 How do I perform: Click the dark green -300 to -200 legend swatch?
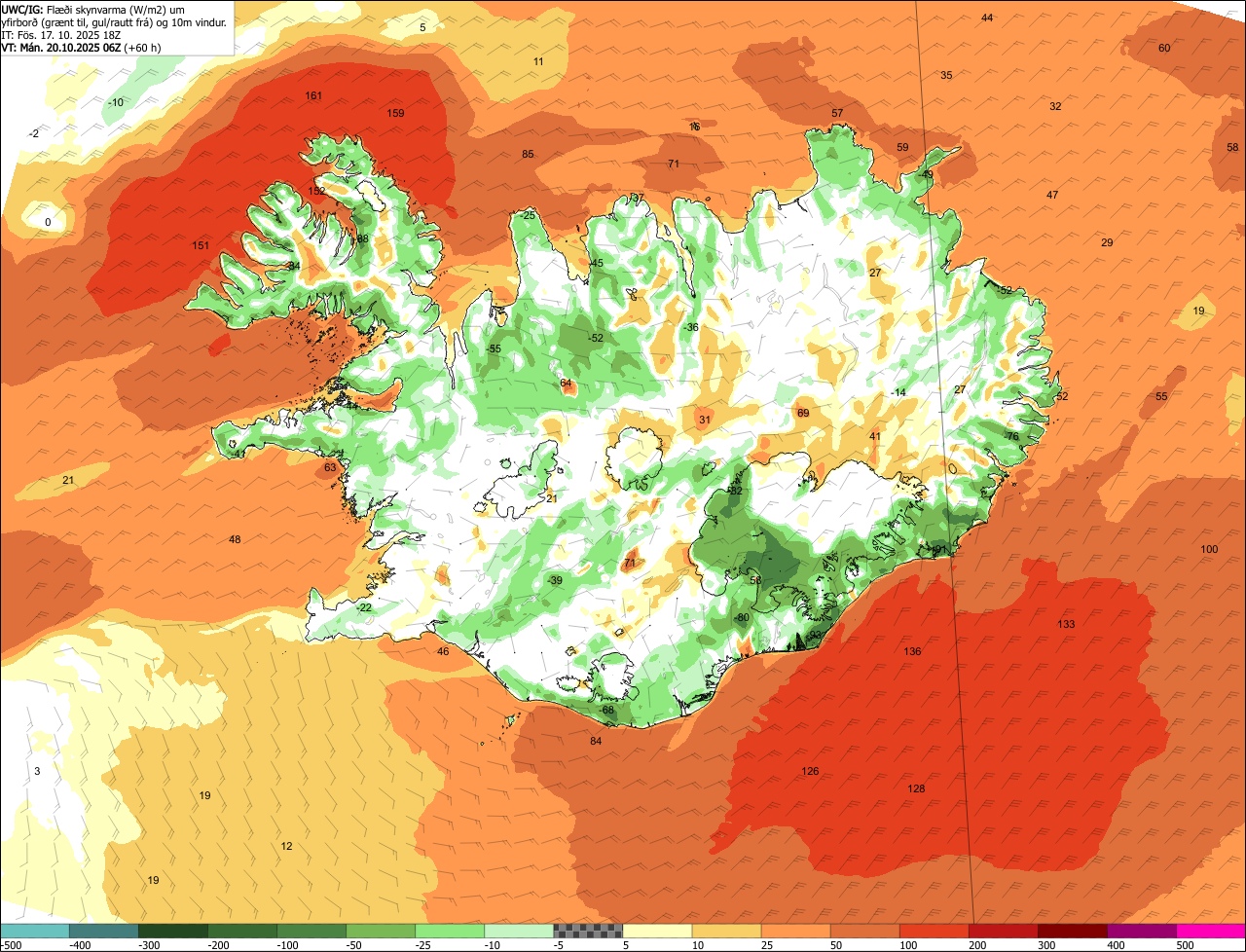pyautogui.click(x=173, y=931)
